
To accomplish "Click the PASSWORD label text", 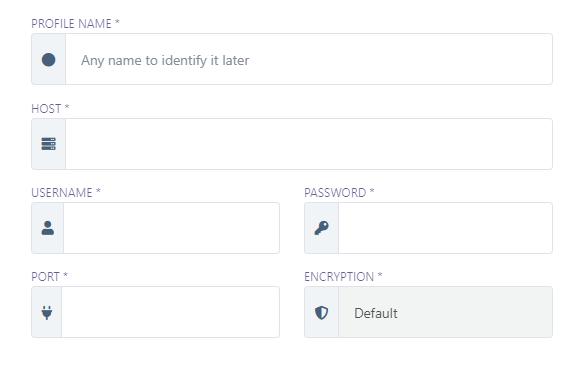I will coord(335,193).
